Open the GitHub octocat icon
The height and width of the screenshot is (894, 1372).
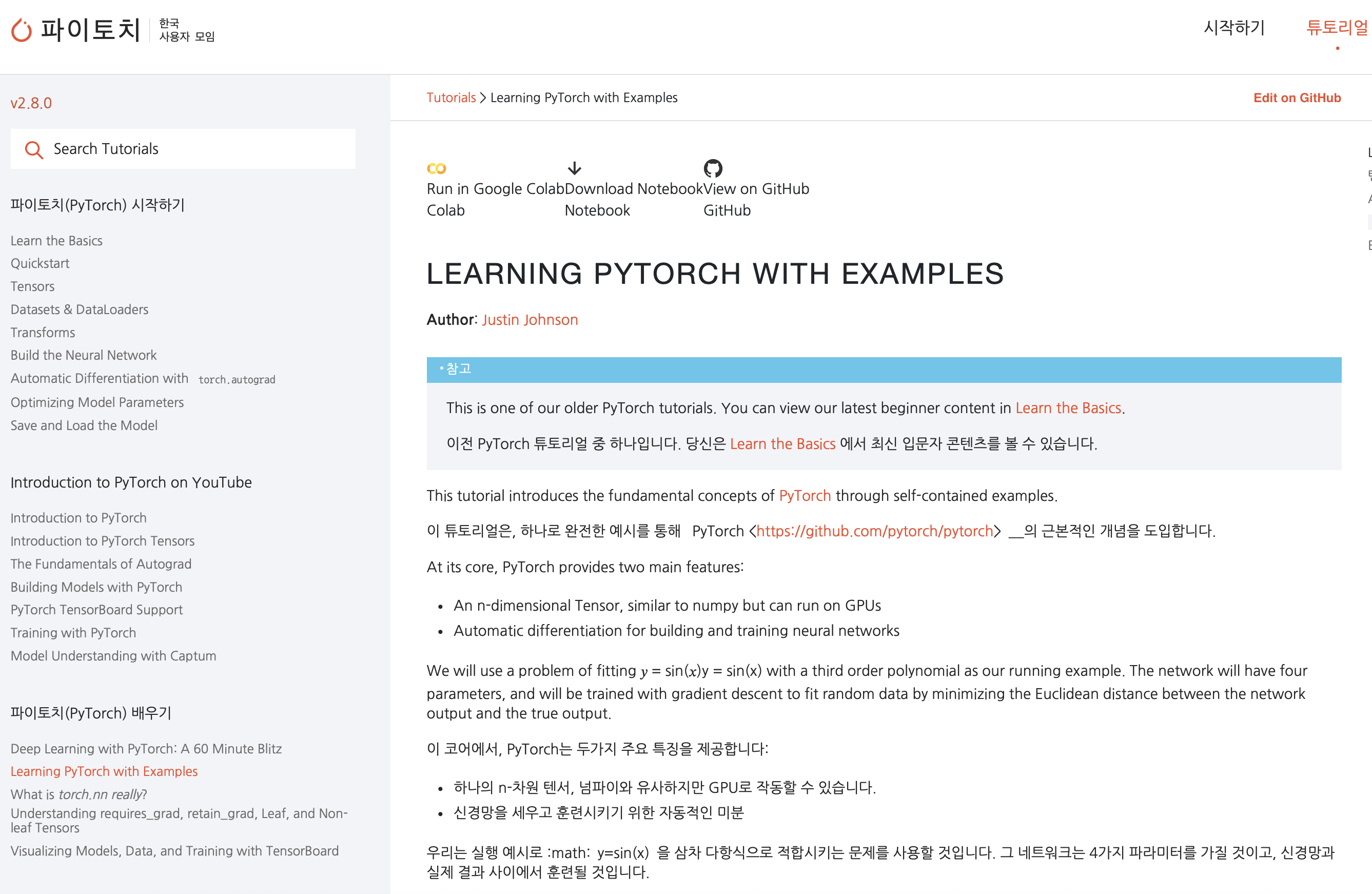[x=713, y=168]
